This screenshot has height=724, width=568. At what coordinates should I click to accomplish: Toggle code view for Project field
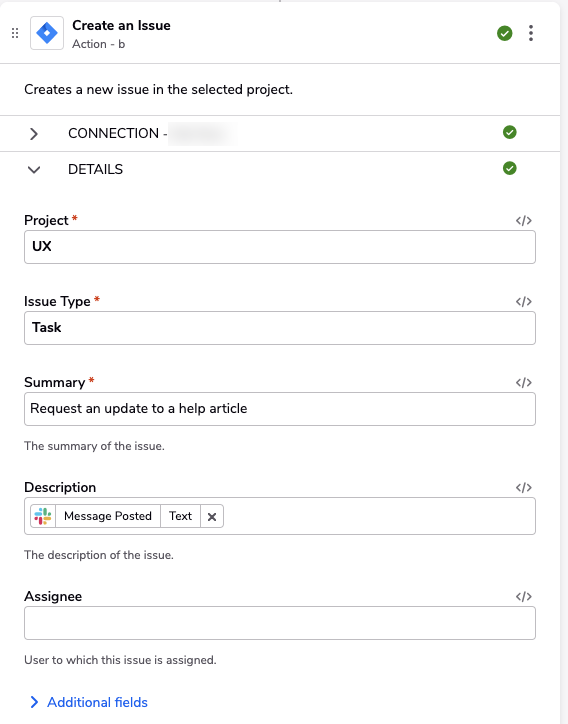point(524,221)
